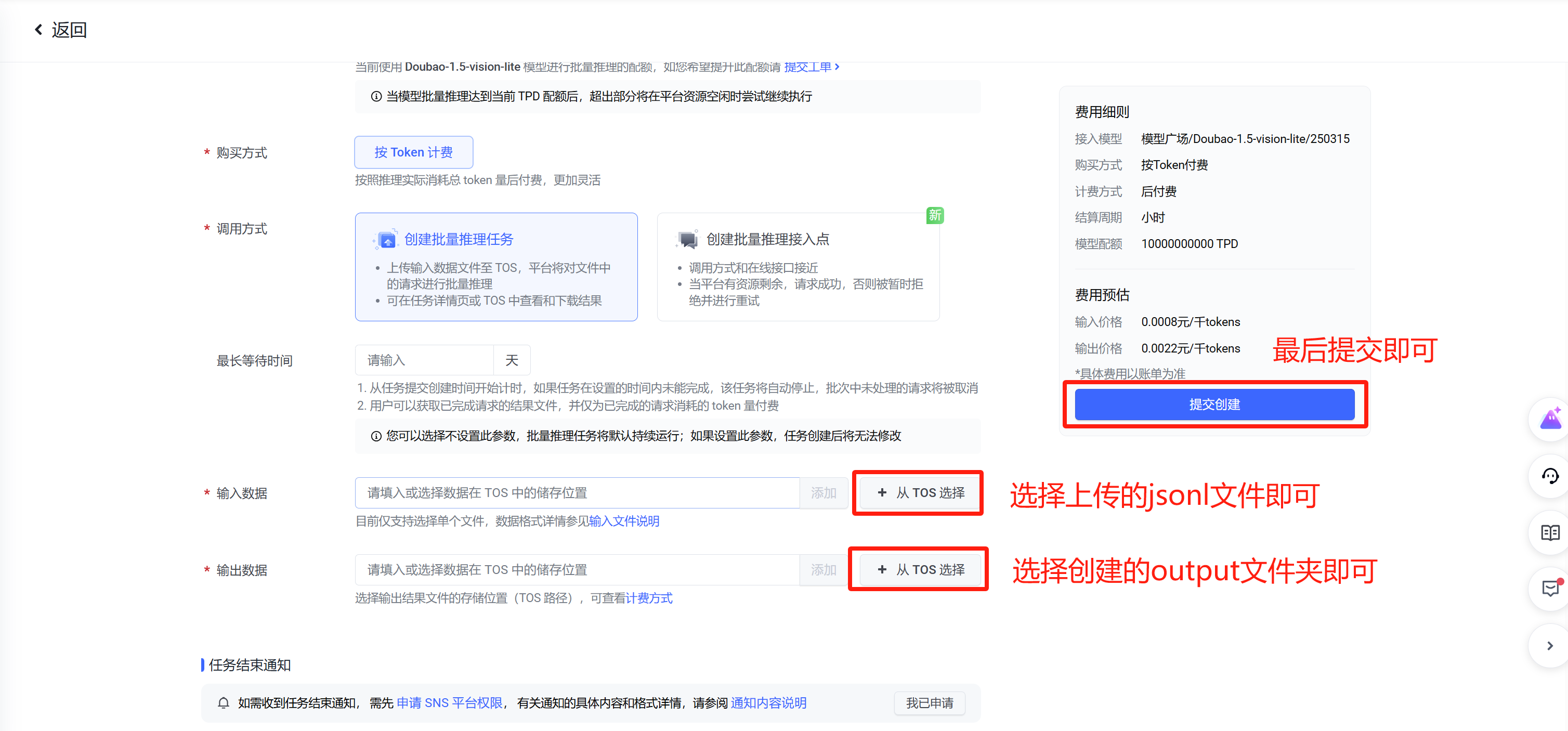Open the 输入文件说明 link
The width and height of the screenshot is (1568, 731).
pyautogui.click(x=624, y=521)
